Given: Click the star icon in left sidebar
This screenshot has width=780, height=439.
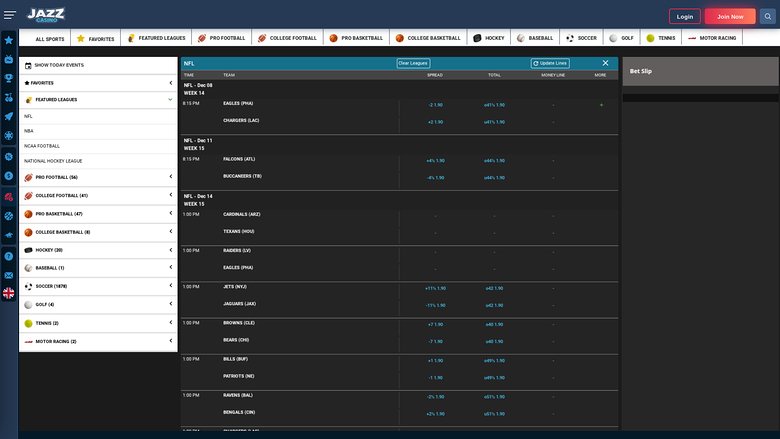Looking at the screenshot, I should (9, 40).
